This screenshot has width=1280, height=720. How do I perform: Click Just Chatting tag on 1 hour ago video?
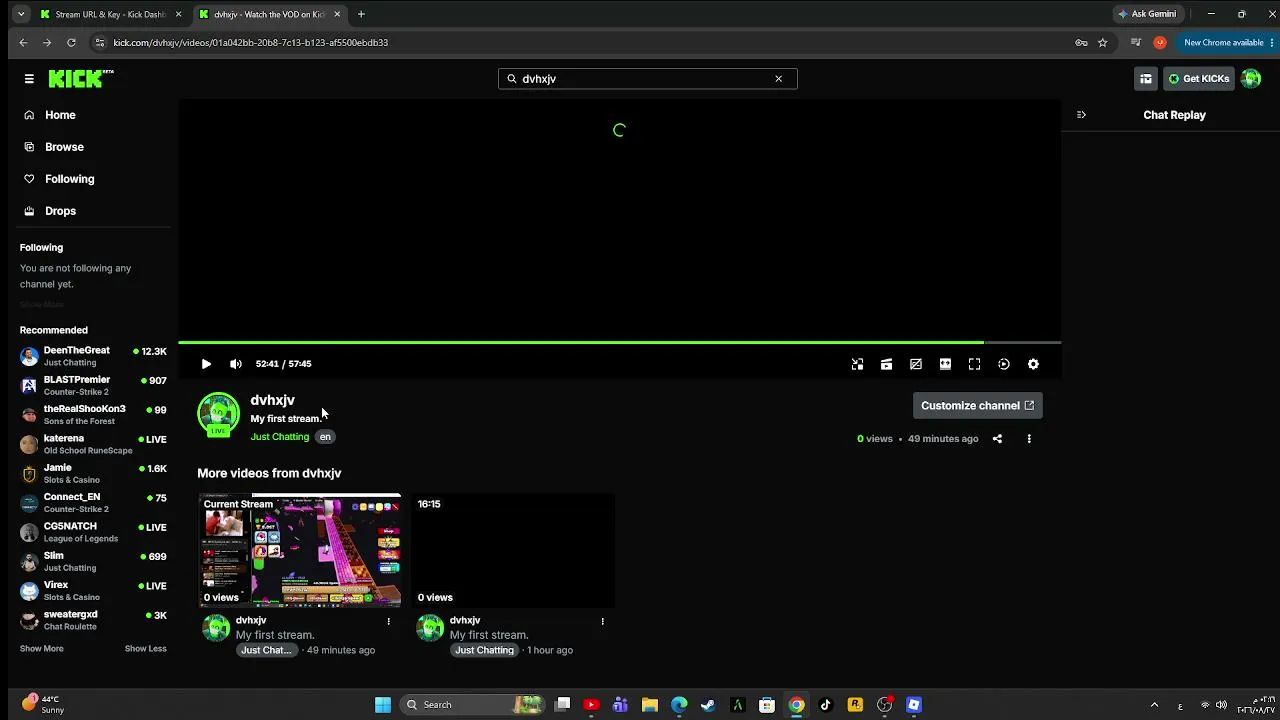point(484,651)
